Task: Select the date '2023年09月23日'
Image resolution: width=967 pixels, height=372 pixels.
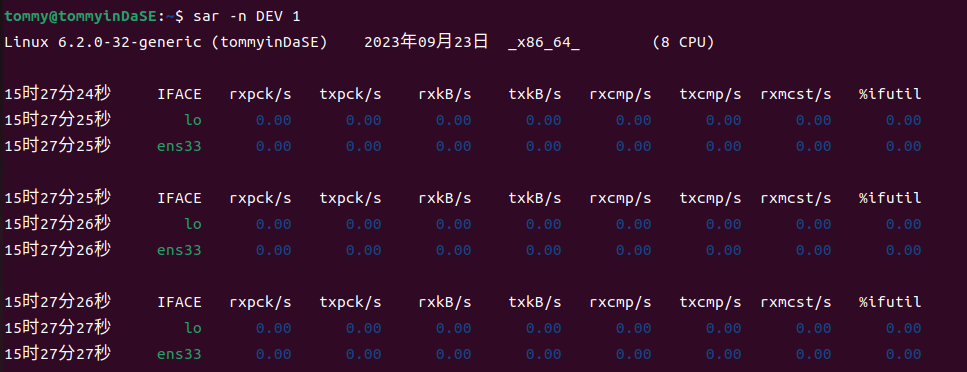Action: click(x=426, y=42)
